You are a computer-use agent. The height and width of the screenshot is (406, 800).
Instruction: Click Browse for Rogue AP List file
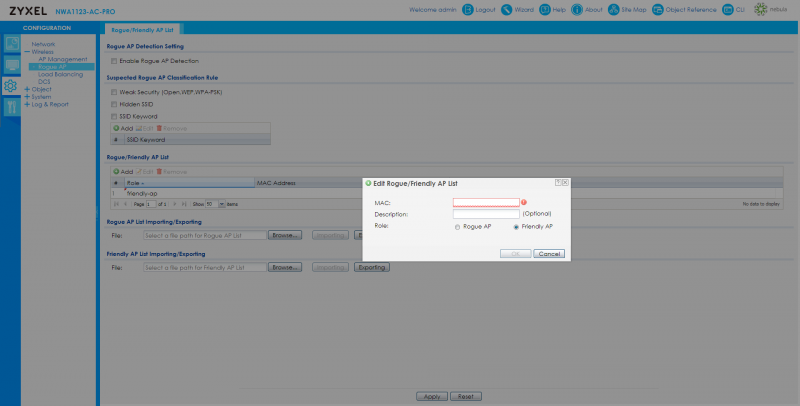point(285,235)
